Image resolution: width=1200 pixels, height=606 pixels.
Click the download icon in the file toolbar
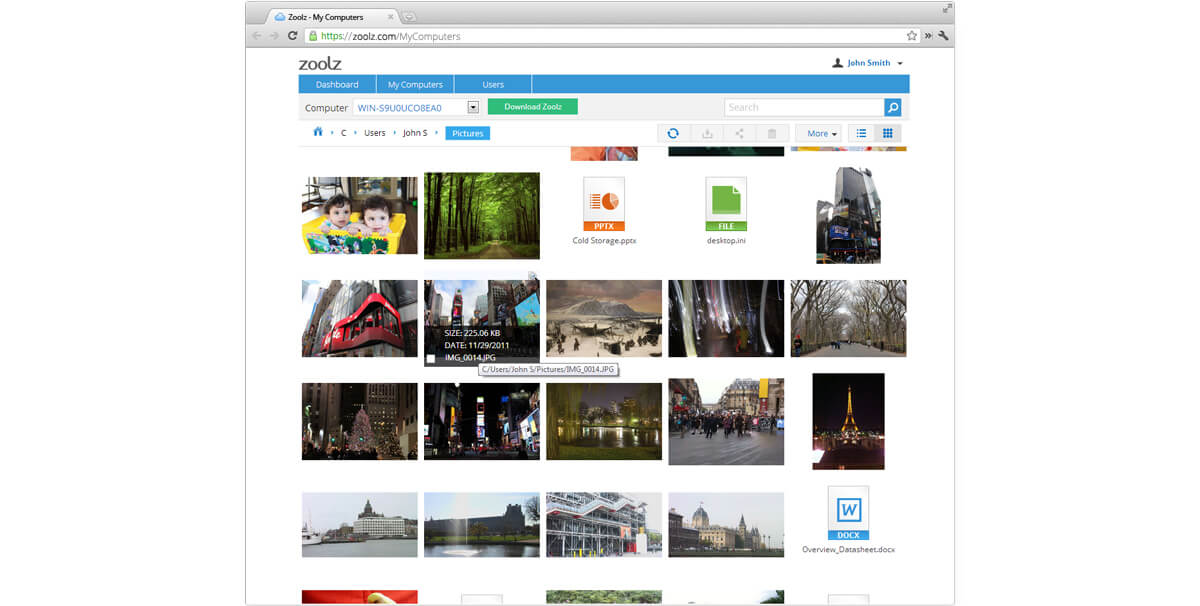[707, 133]
